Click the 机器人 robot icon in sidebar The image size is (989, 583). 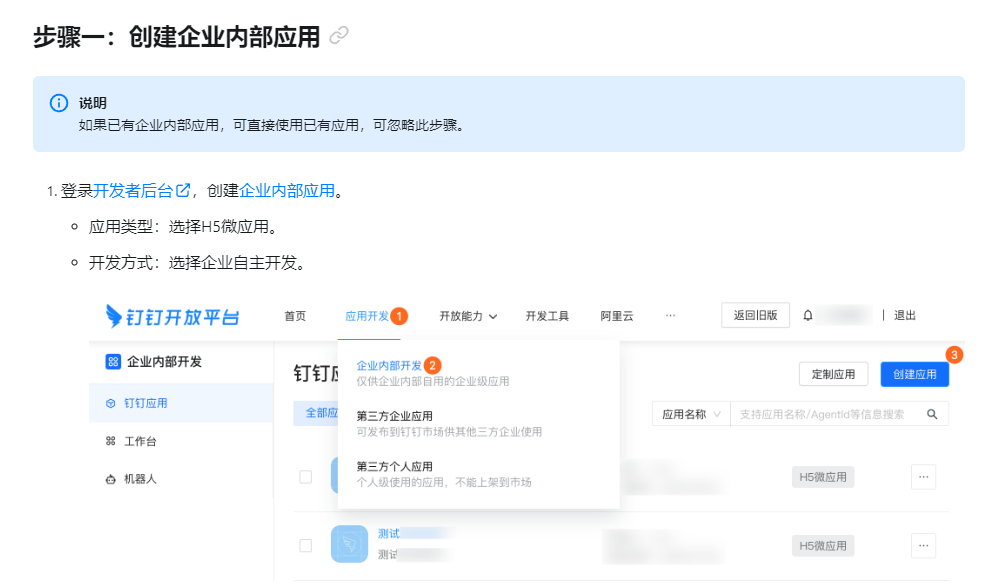click(x=110, y=479)
